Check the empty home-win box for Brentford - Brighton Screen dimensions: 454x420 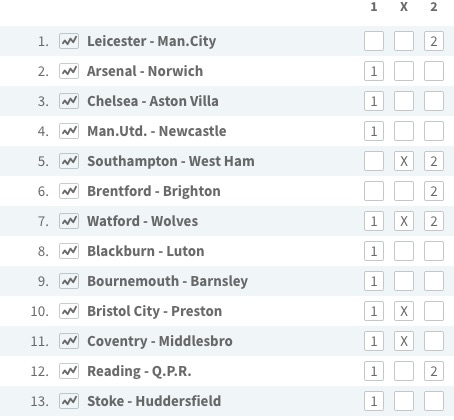(x=374, y=191)
